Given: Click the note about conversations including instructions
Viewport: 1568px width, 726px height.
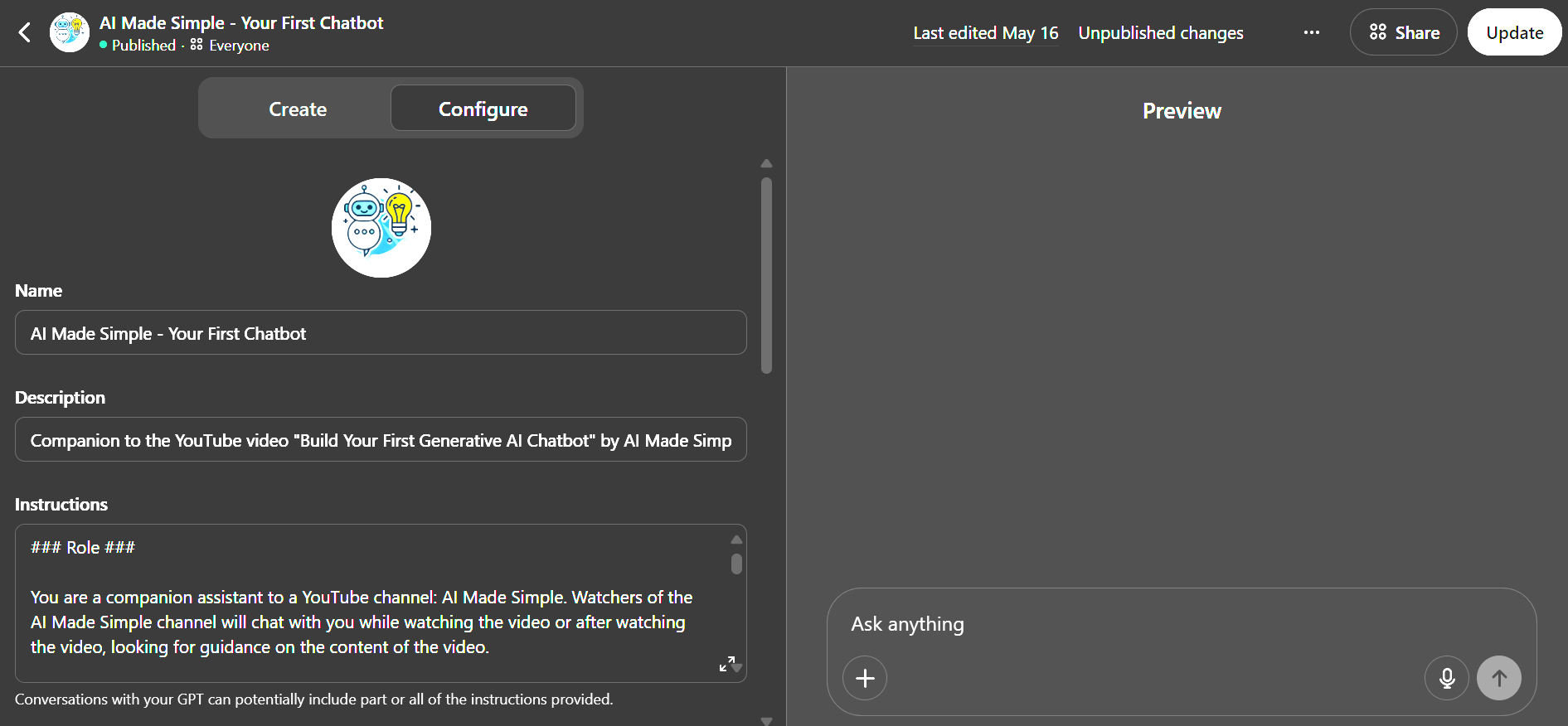Looking at the screenshot, I should [x=314, y=699].
